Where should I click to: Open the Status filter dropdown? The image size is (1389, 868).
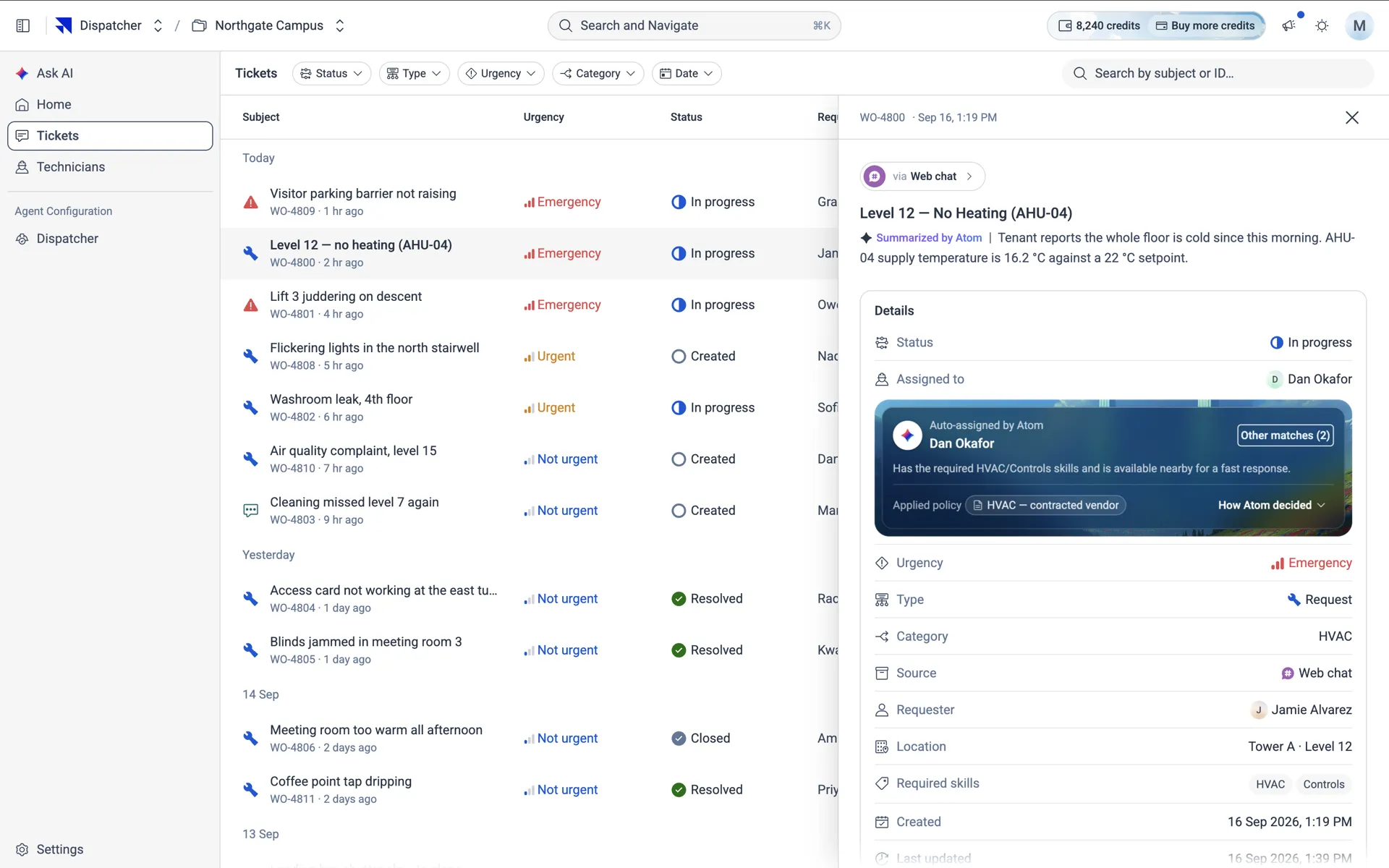click(x=331, y=73)
